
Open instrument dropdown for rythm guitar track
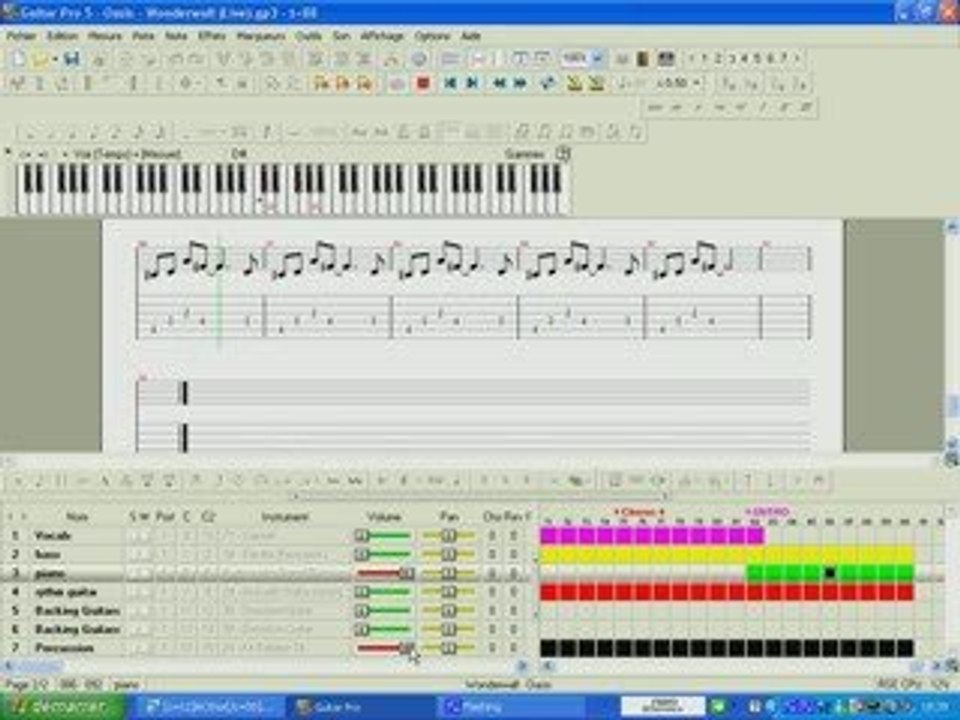click(285, 592)
